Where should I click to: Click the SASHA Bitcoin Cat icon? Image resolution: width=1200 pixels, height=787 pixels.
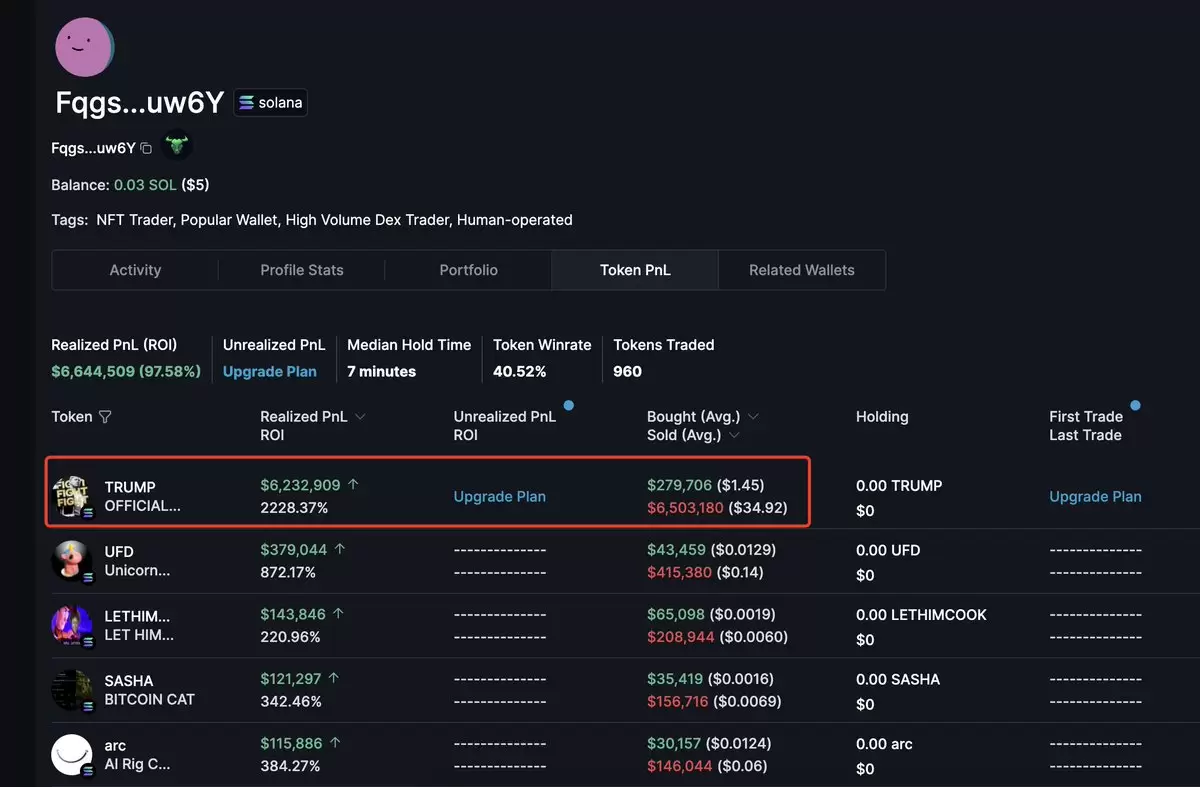click(x=72, y=690)
